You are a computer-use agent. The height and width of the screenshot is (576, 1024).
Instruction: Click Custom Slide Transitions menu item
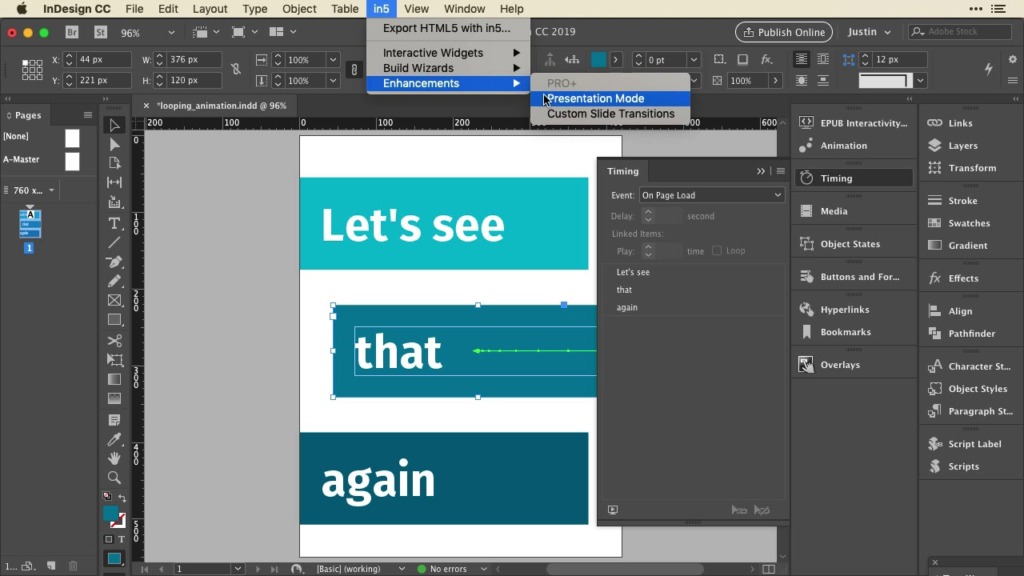click(x=610, y=114)
